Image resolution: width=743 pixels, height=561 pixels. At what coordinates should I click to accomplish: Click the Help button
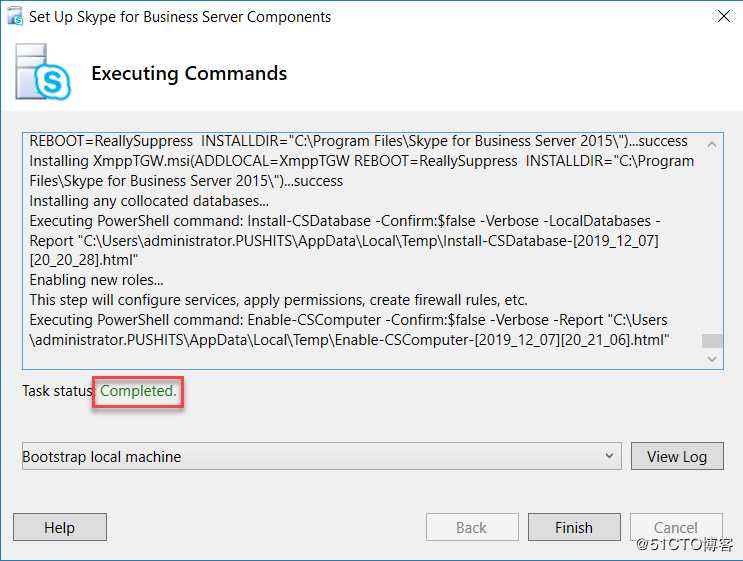[x=60, y=527]
